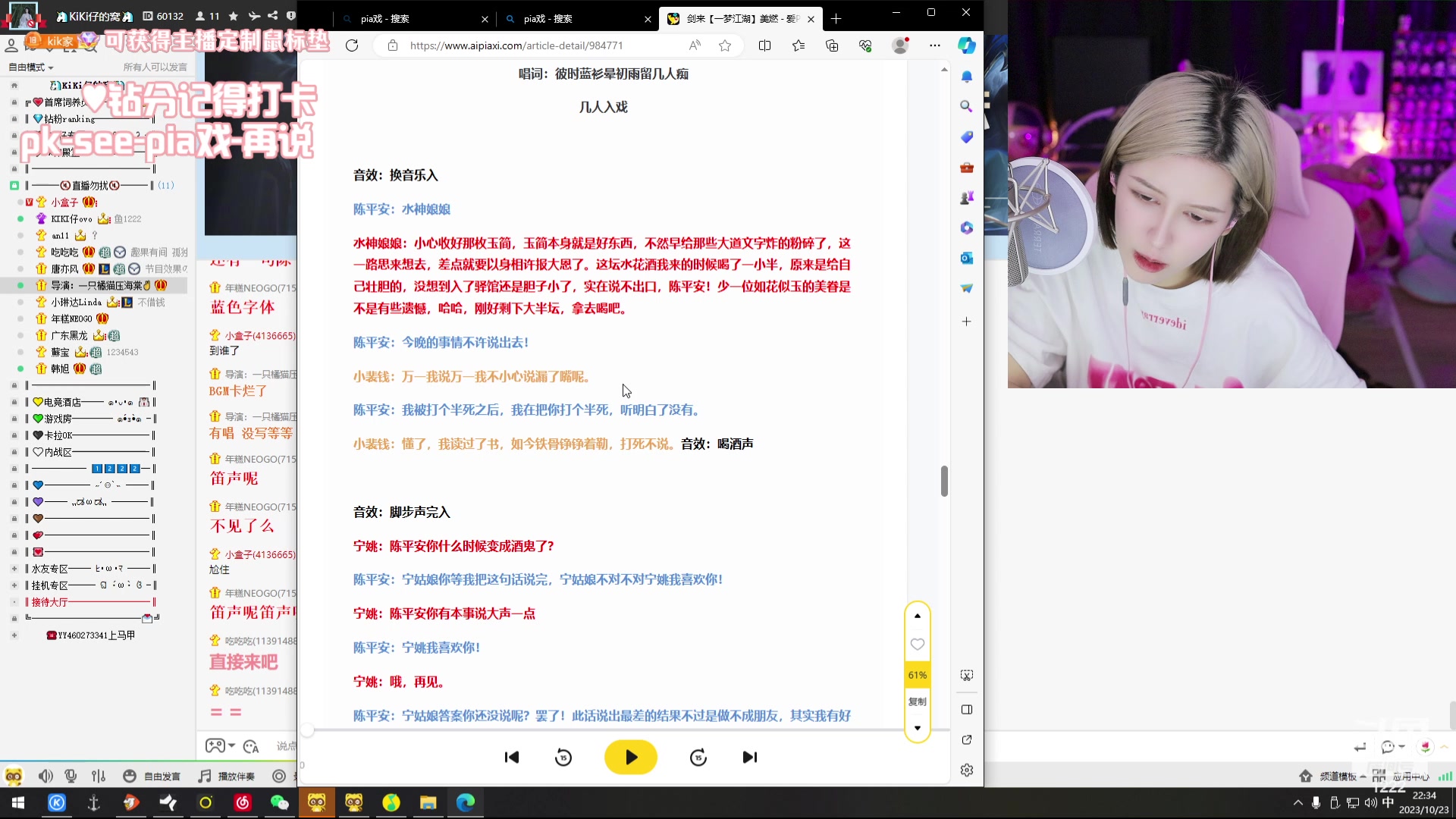
Task: Open Copilot in Edge sidebar
Action: (x=966, y=45)
